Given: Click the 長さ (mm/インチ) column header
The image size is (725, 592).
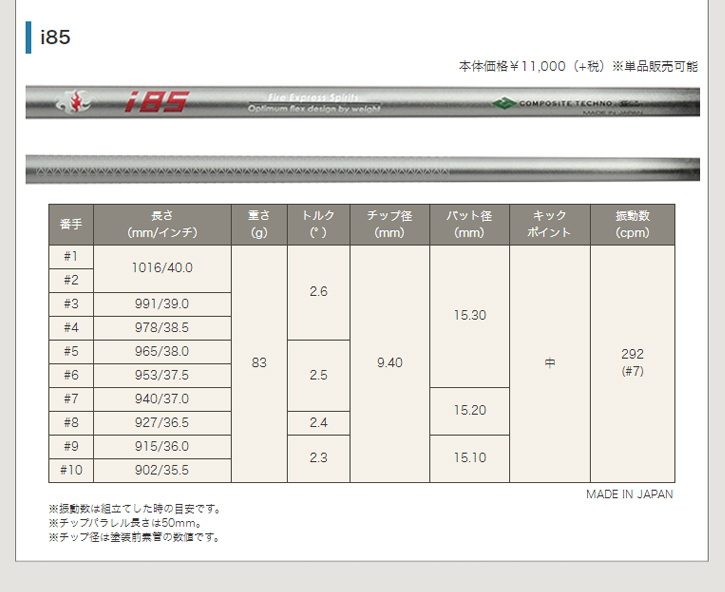Looking at the screenshot, I should tap(162, 225).
